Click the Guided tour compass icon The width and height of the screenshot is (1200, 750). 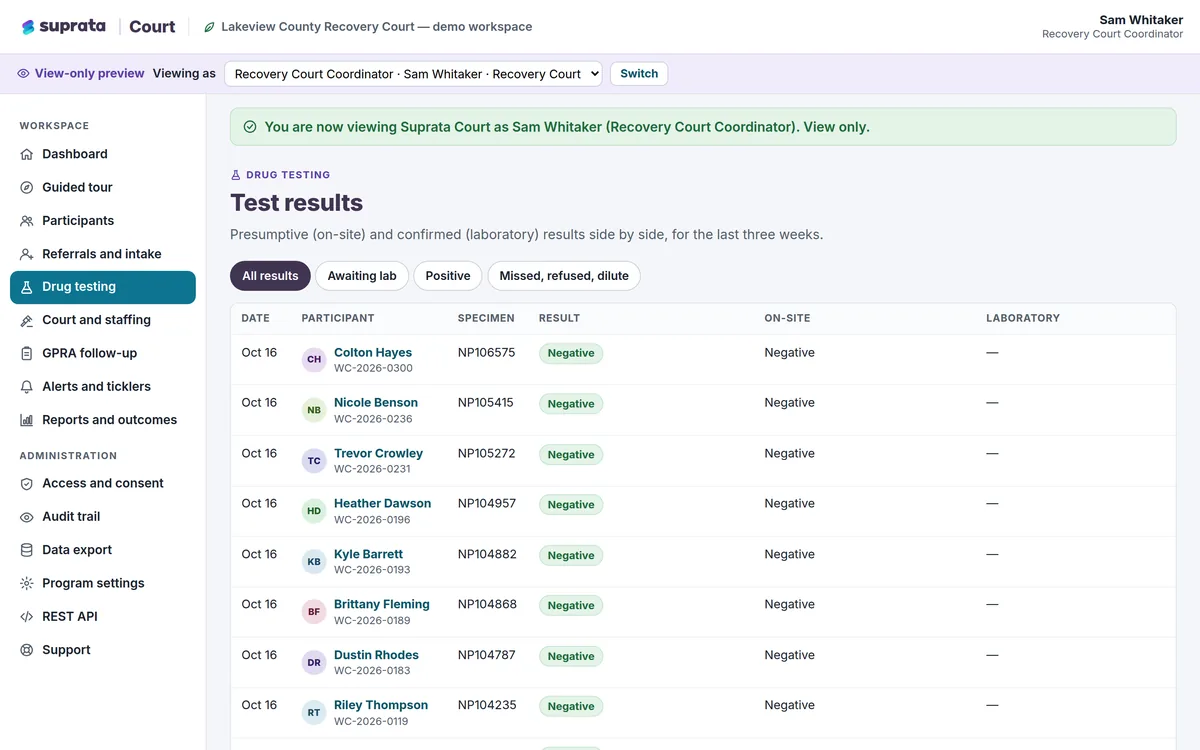tap(27, 187)
